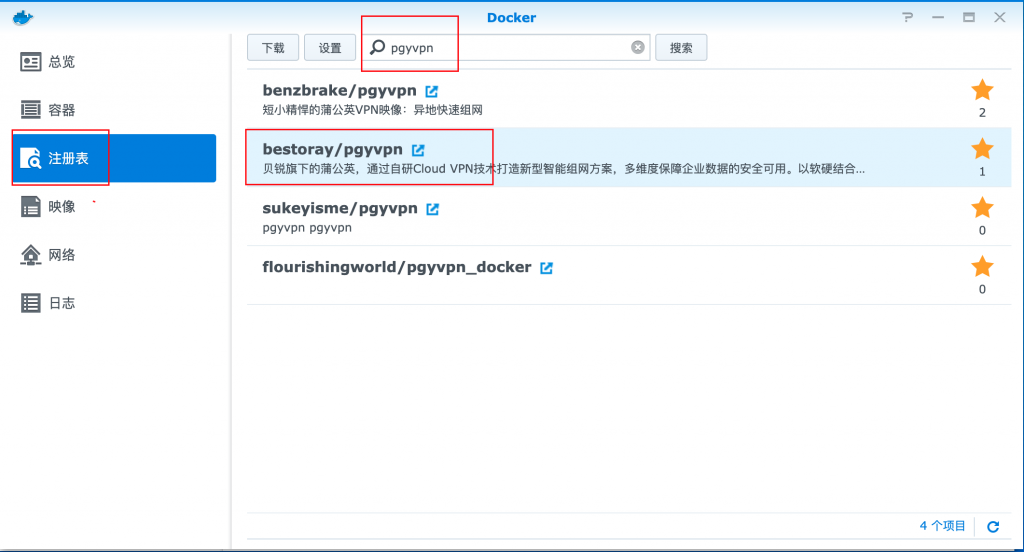The width and height of the screenshot is (1024, 552).
Task: Open the 总览 overview section
Action: [114, 62]
